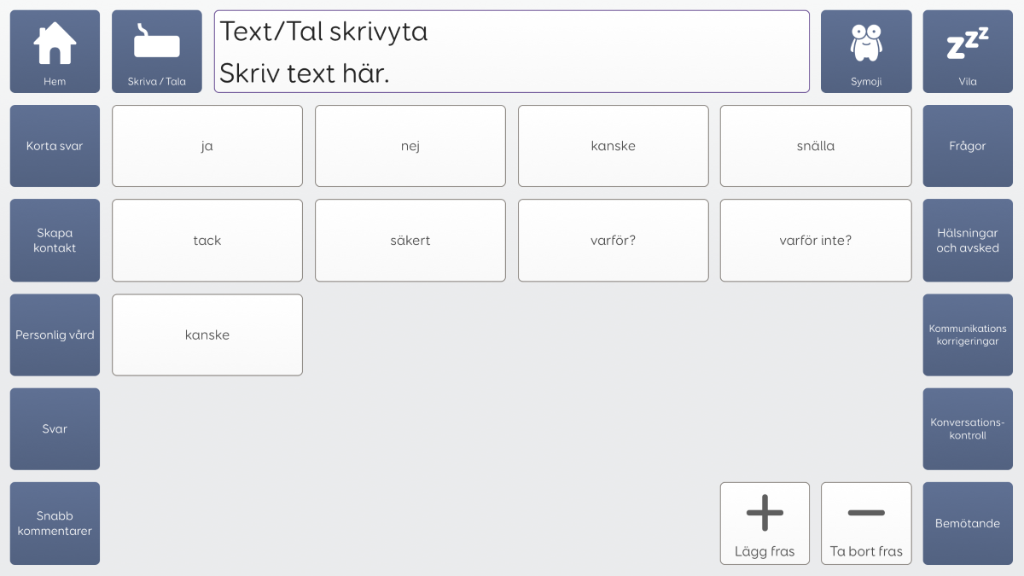
Task: Open the Skapa kontakt category
Action: (55, 240)
